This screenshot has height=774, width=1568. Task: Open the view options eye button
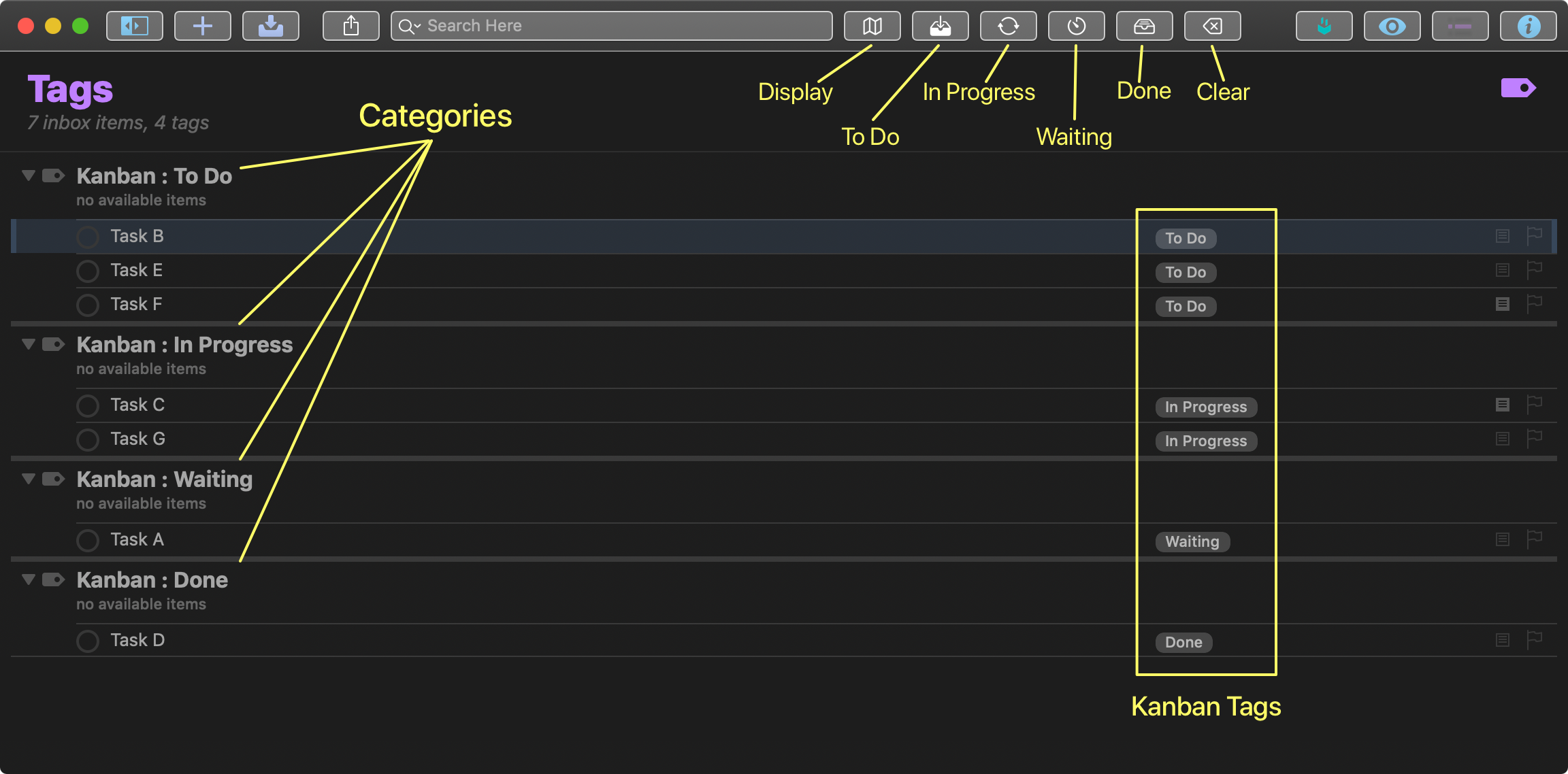point(1392,27)
